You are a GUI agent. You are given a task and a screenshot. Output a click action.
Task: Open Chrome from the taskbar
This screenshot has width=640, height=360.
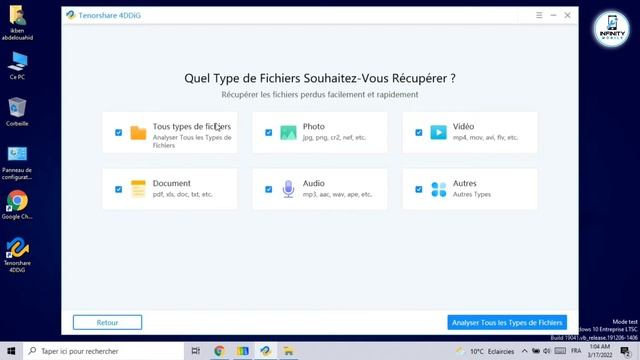pos(219,351)
